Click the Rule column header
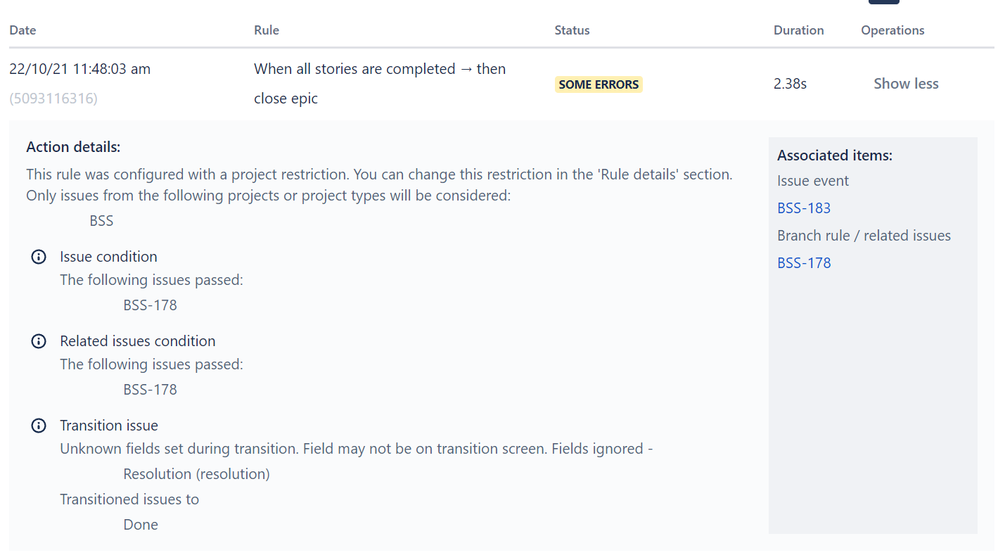Screen dimensions: 998x560 tap(266, 30)
